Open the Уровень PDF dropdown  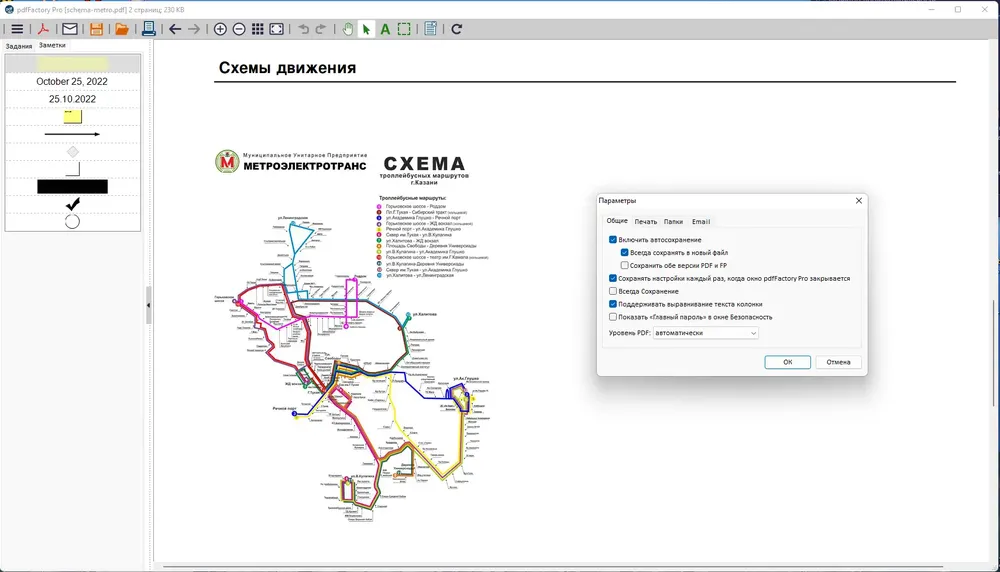[706, 333]
